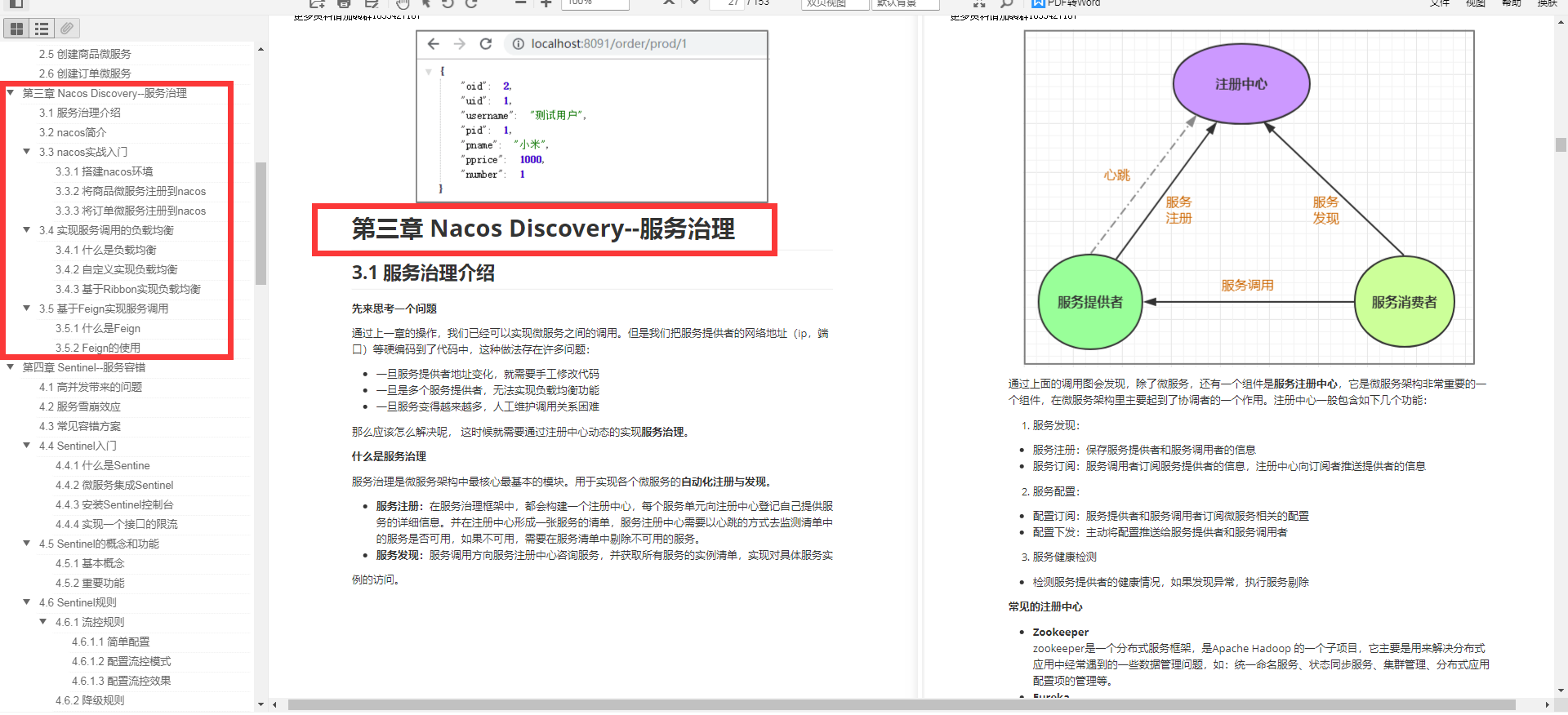Switch sidebar to outline list view
Screen dimensions: 1568x715
[42, 29]
